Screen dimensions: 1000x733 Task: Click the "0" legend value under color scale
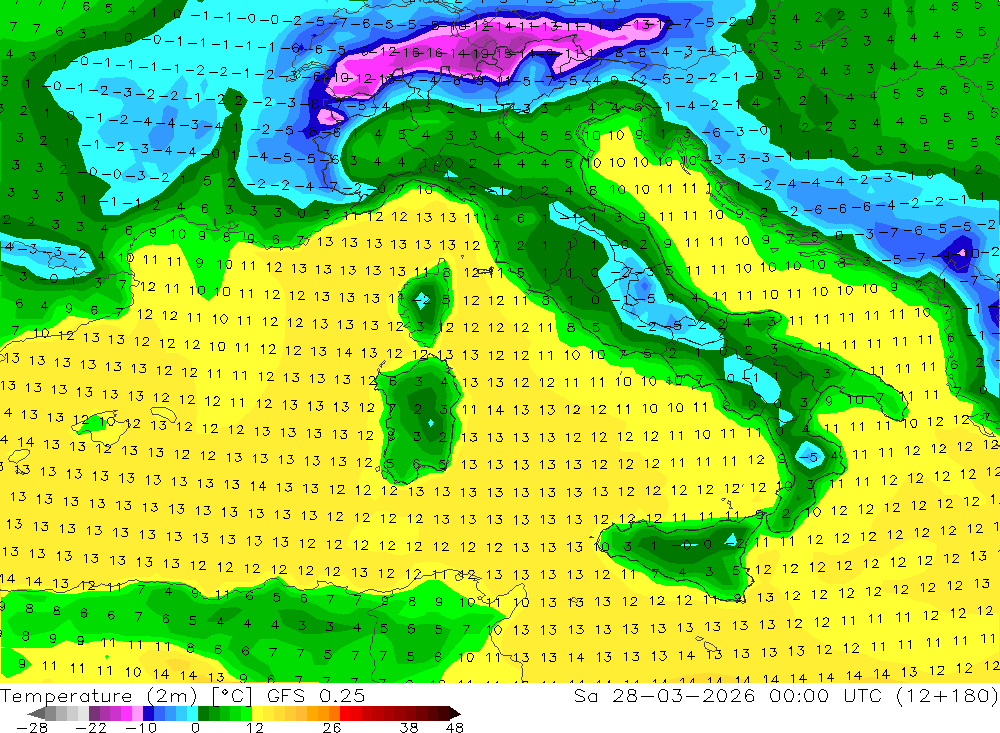(196, 727)
